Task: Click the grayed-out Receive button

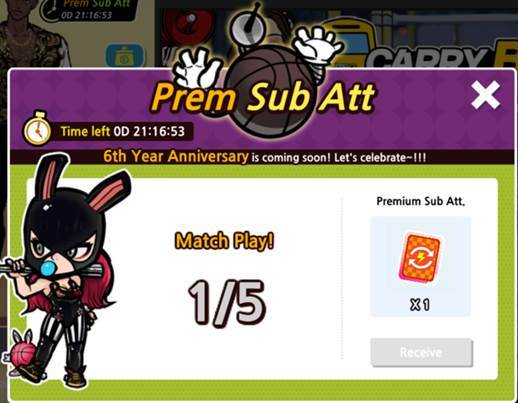Action: (x=421, y=353)
